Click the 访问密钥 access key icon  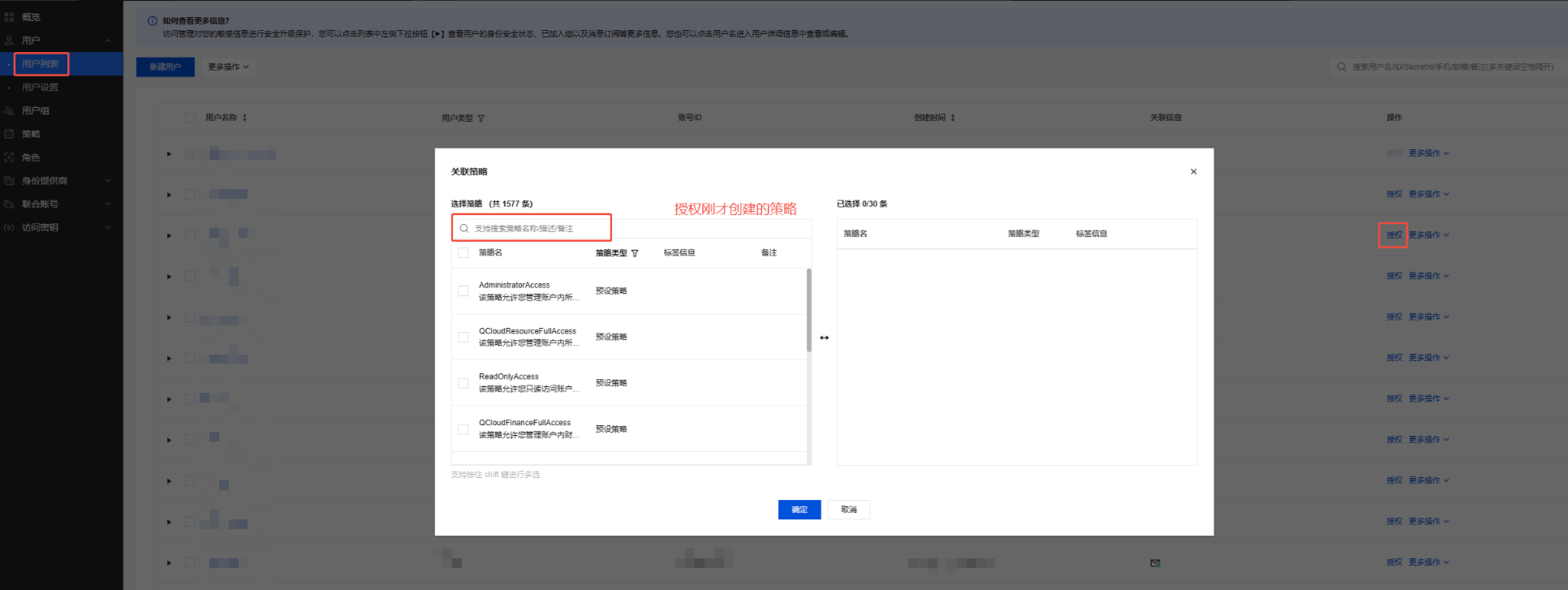[10, 227]
